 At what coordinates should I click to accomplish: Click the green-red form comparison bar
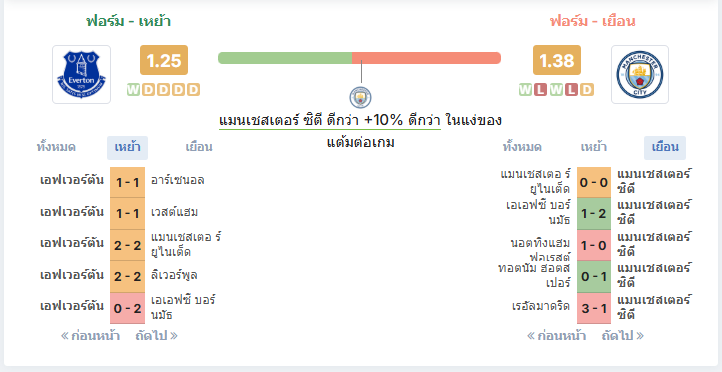[359, 58]
